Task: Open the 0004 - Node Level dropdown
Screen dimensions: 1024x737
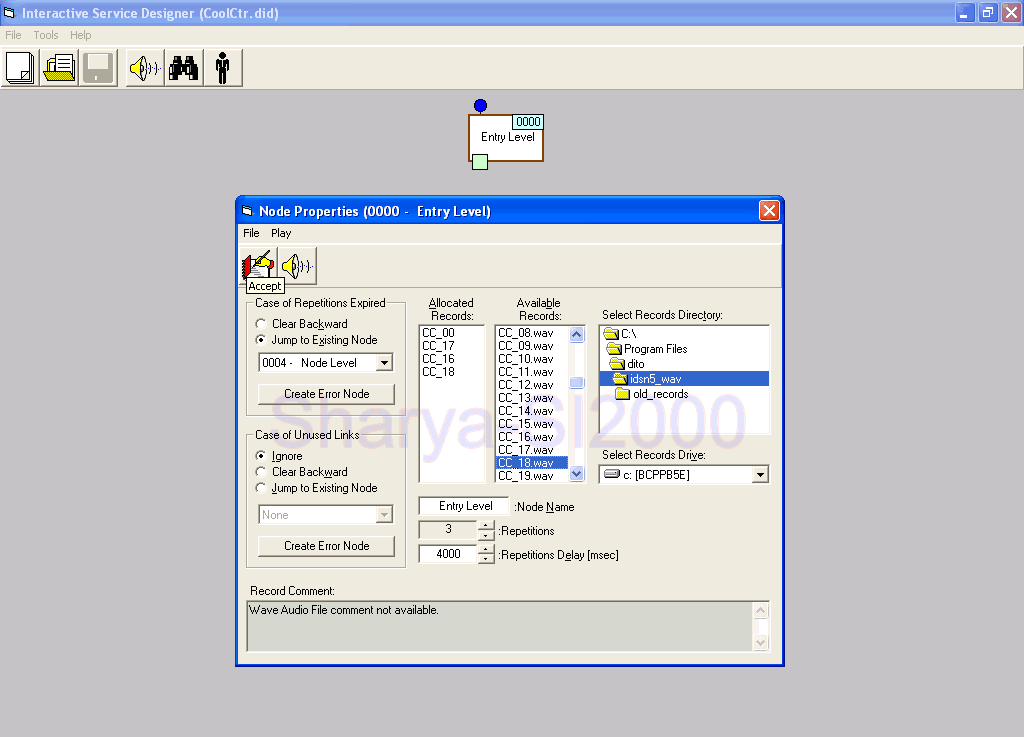Action: click(384, 363)
